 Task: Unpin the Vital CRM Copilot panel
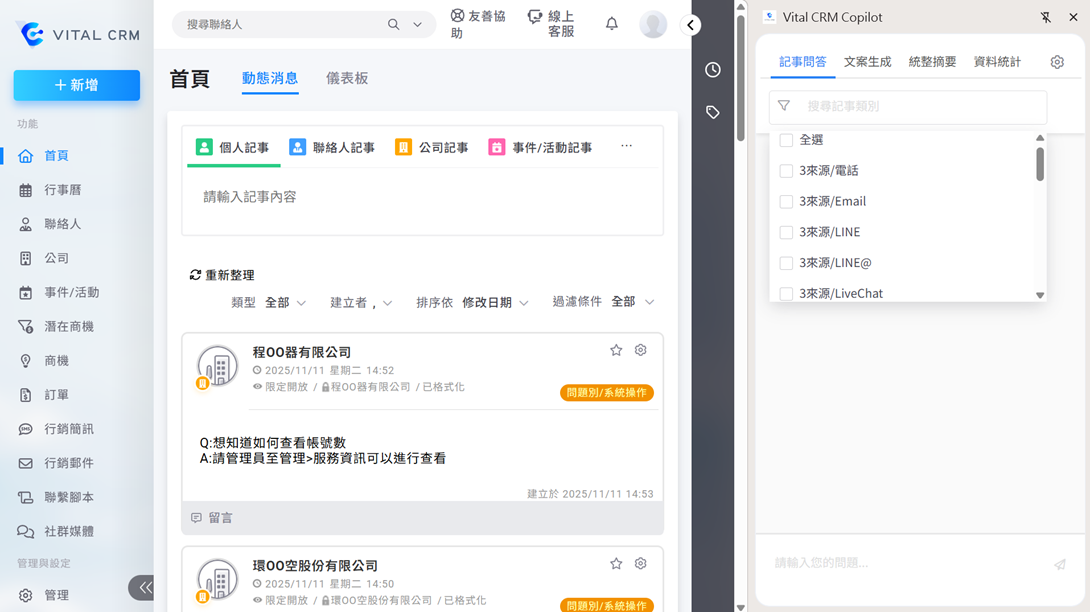(1046, 17)
